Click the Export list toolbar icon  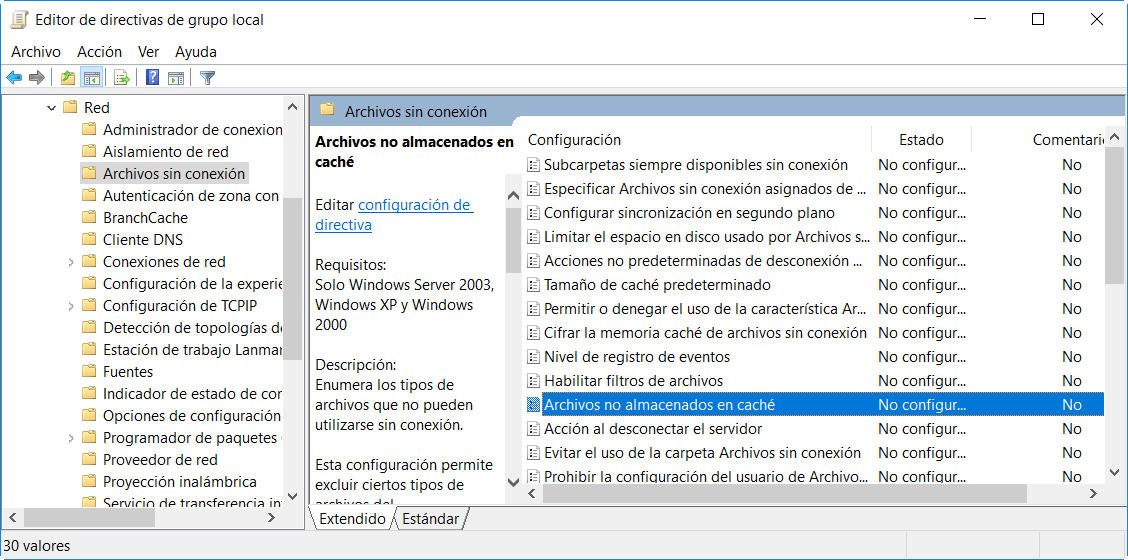pos(122,78)
